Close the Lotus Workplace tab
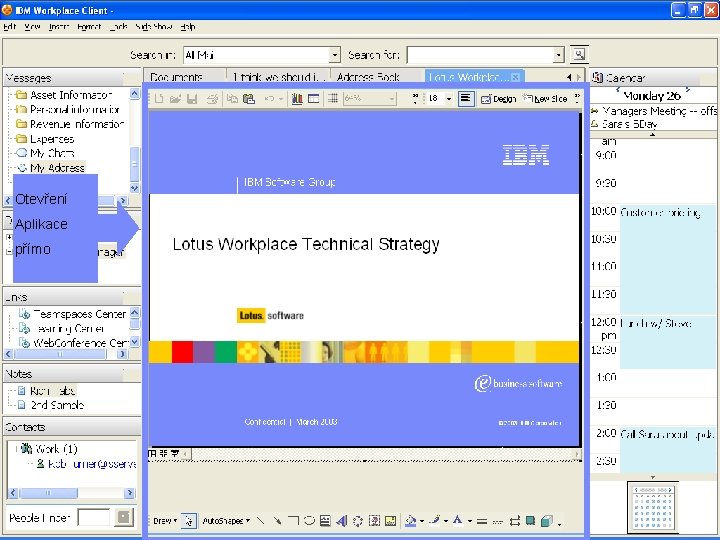Image resolution: width=720 pixels, height=540 pixels. (x=515, y=77)
